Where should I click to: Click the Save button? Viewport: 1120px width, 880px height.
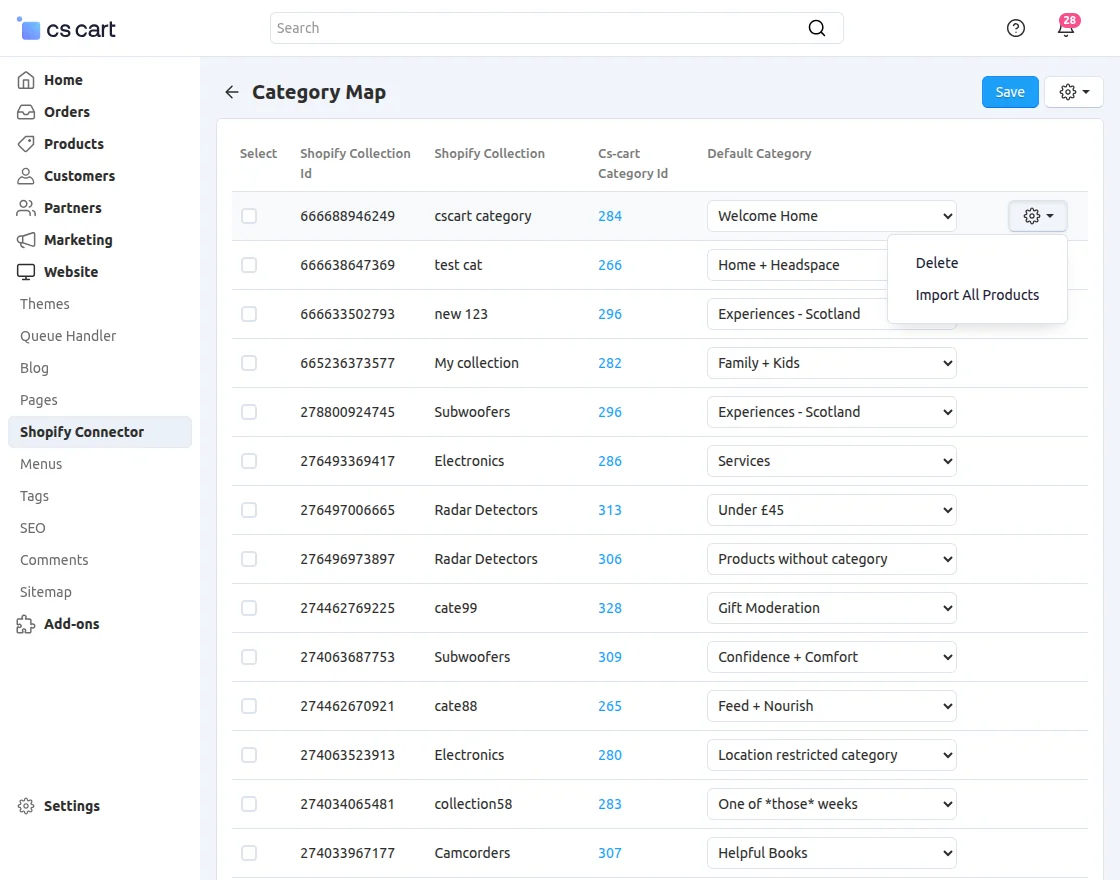[1009, 91]
